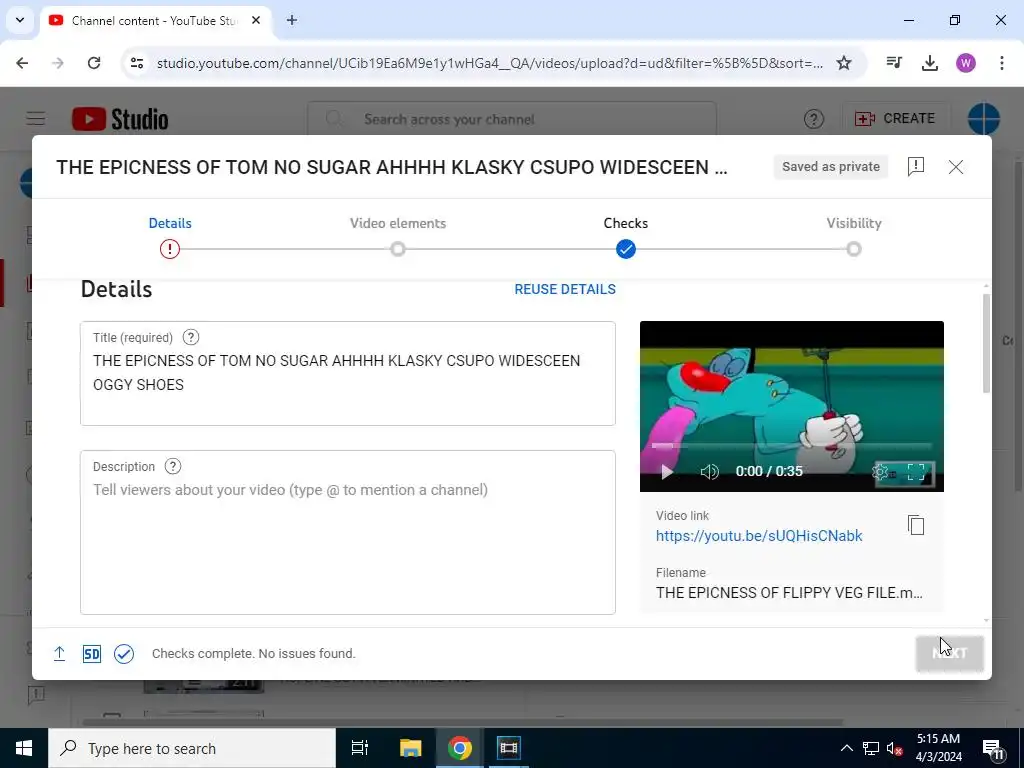Reload the page
Image resolution: width=1024 pixels, height=768 pixels.
point(94,63)
